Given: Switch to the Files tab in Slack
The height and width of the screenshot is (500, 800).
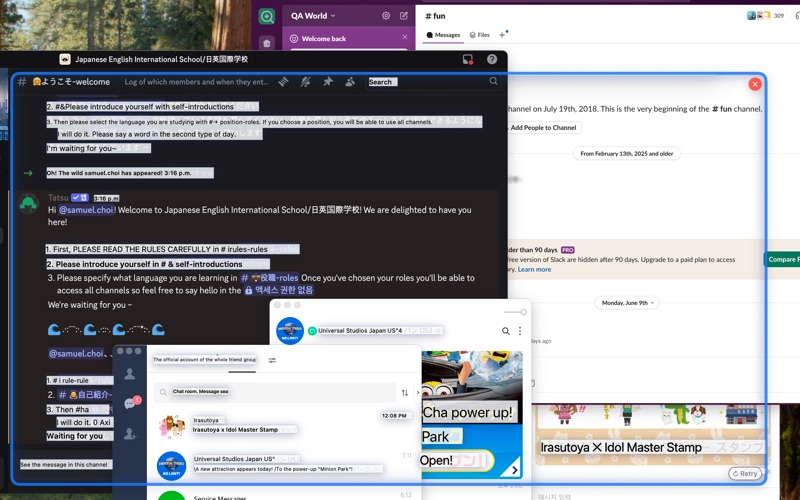Looking at the screenshot, I should point(480,35).
